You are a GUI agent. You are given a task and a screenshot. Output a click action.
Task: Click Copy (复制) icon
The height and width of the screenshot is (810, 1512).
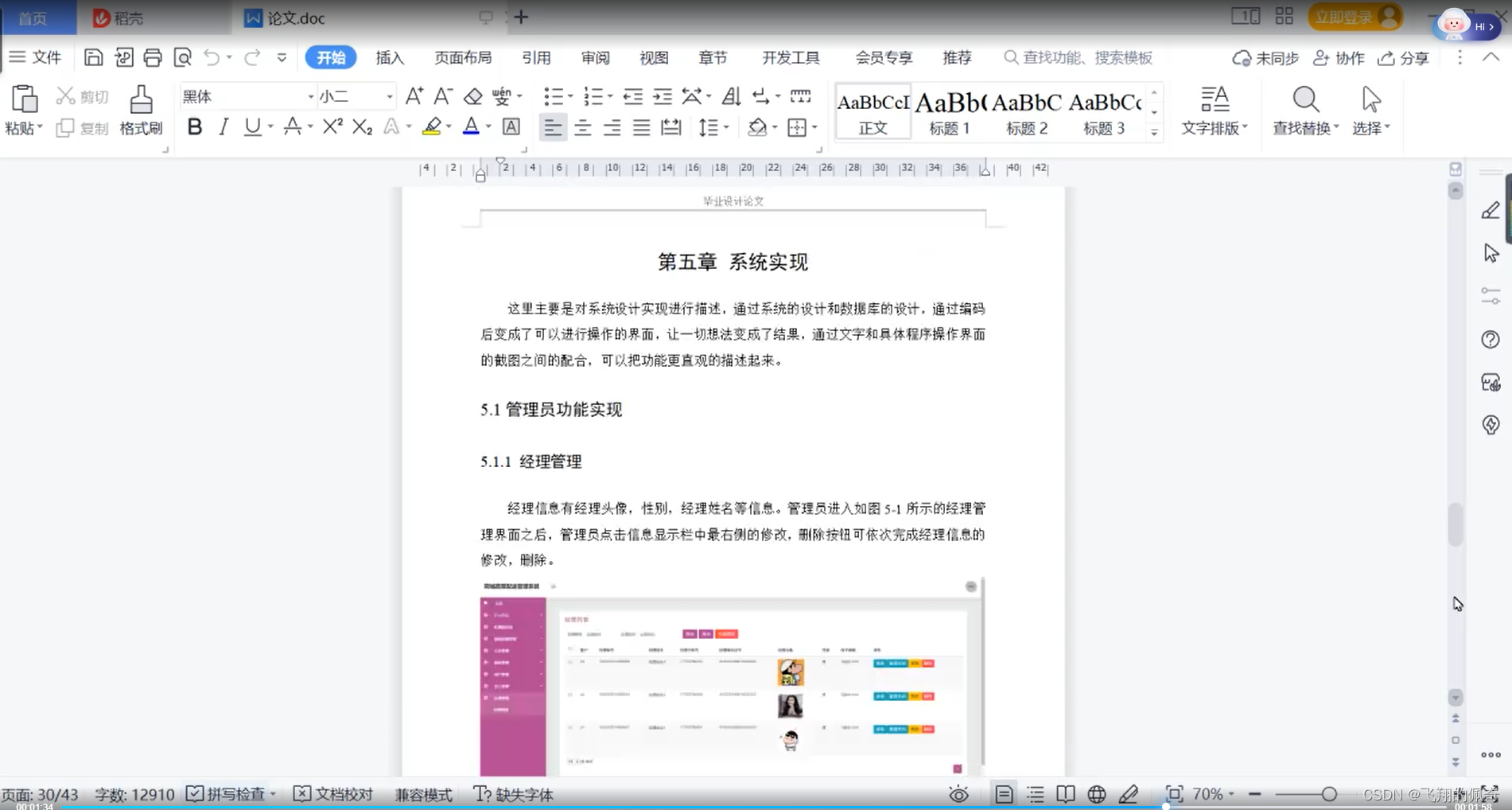65,128
